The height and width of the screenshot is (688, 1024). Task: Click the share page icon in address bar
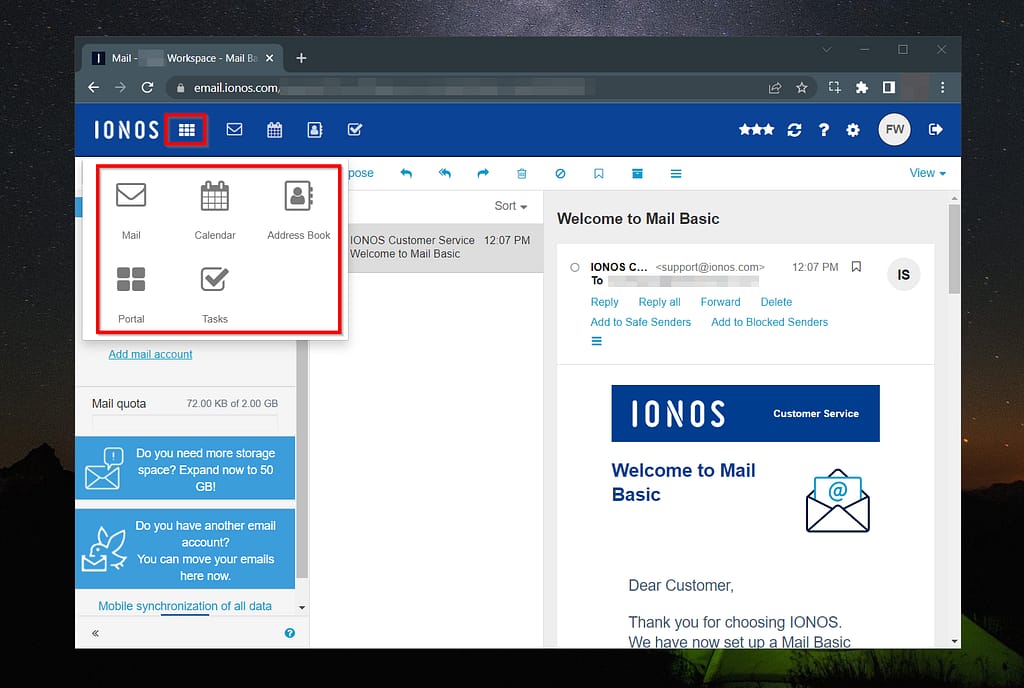775,87
